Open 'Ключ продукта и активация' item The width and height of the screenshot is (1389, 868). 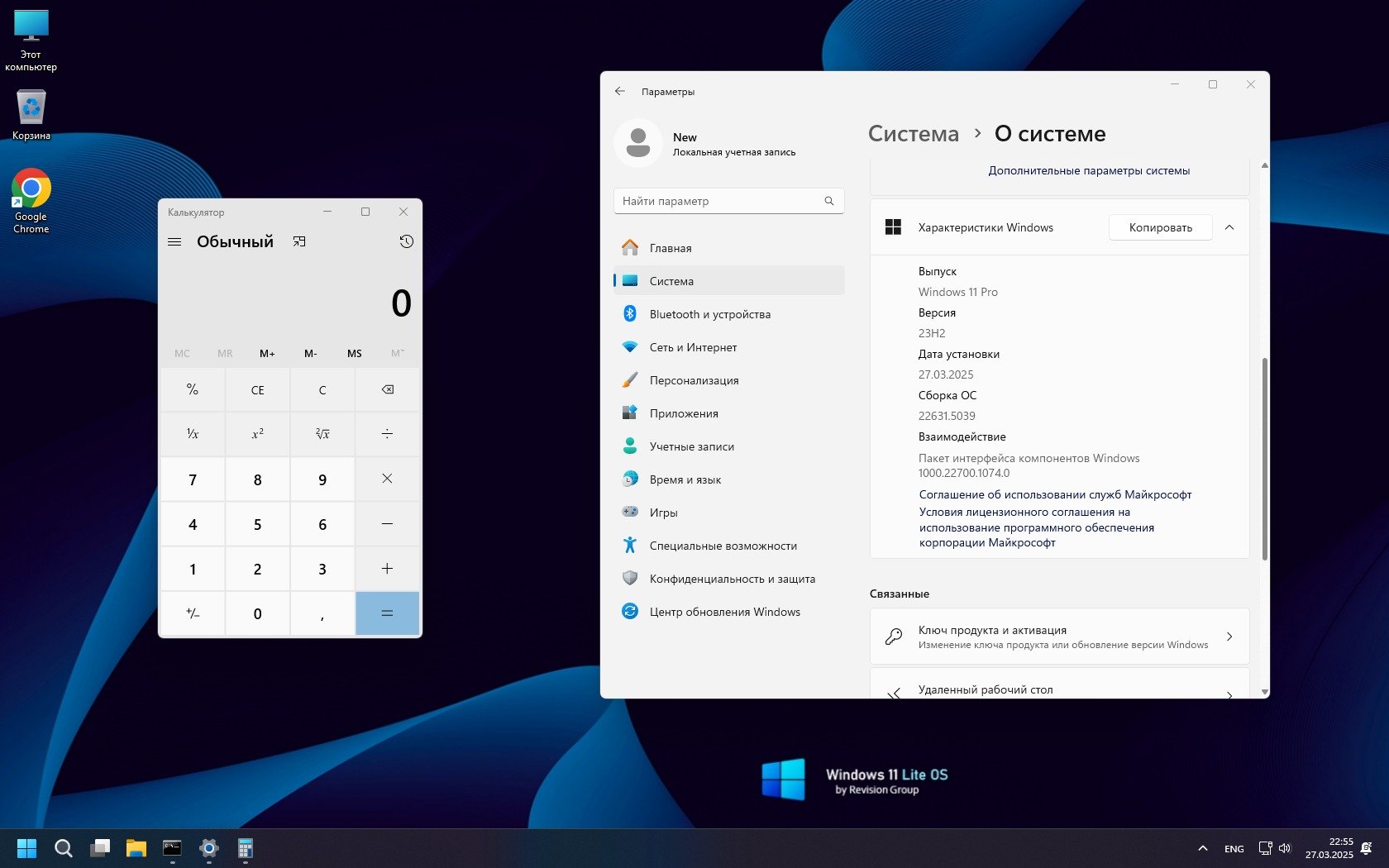click(x=1059, y=637)
